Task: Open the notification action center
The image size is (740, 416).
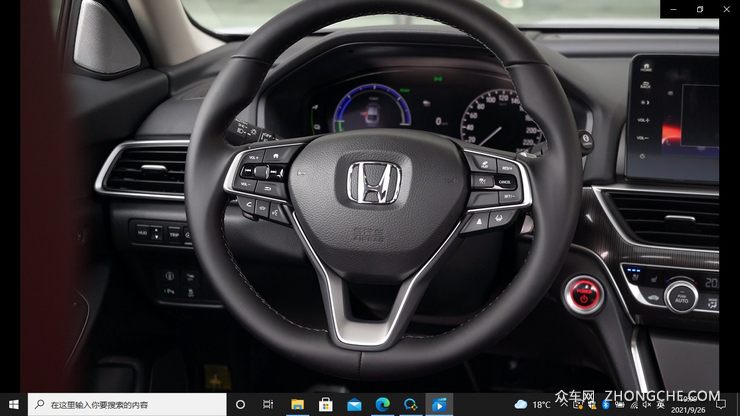Action: click(x=721, y=404)
